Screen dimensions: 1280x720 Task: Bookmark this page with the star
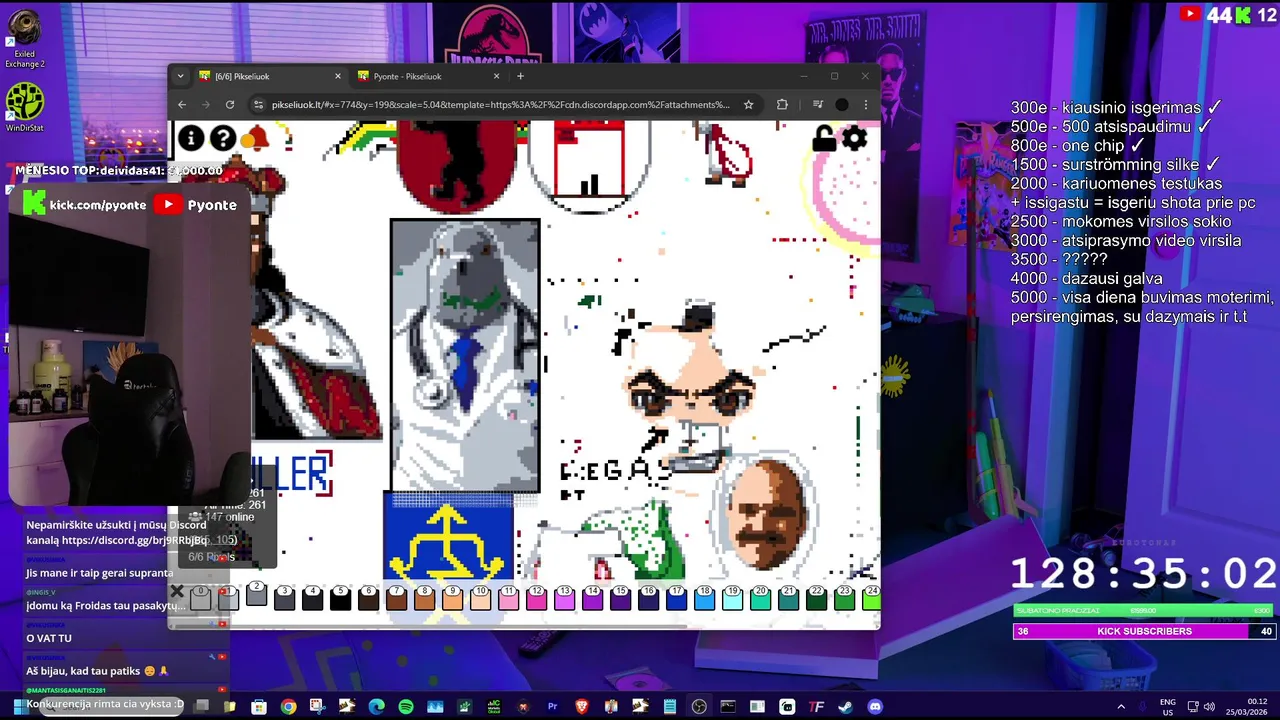748,104
